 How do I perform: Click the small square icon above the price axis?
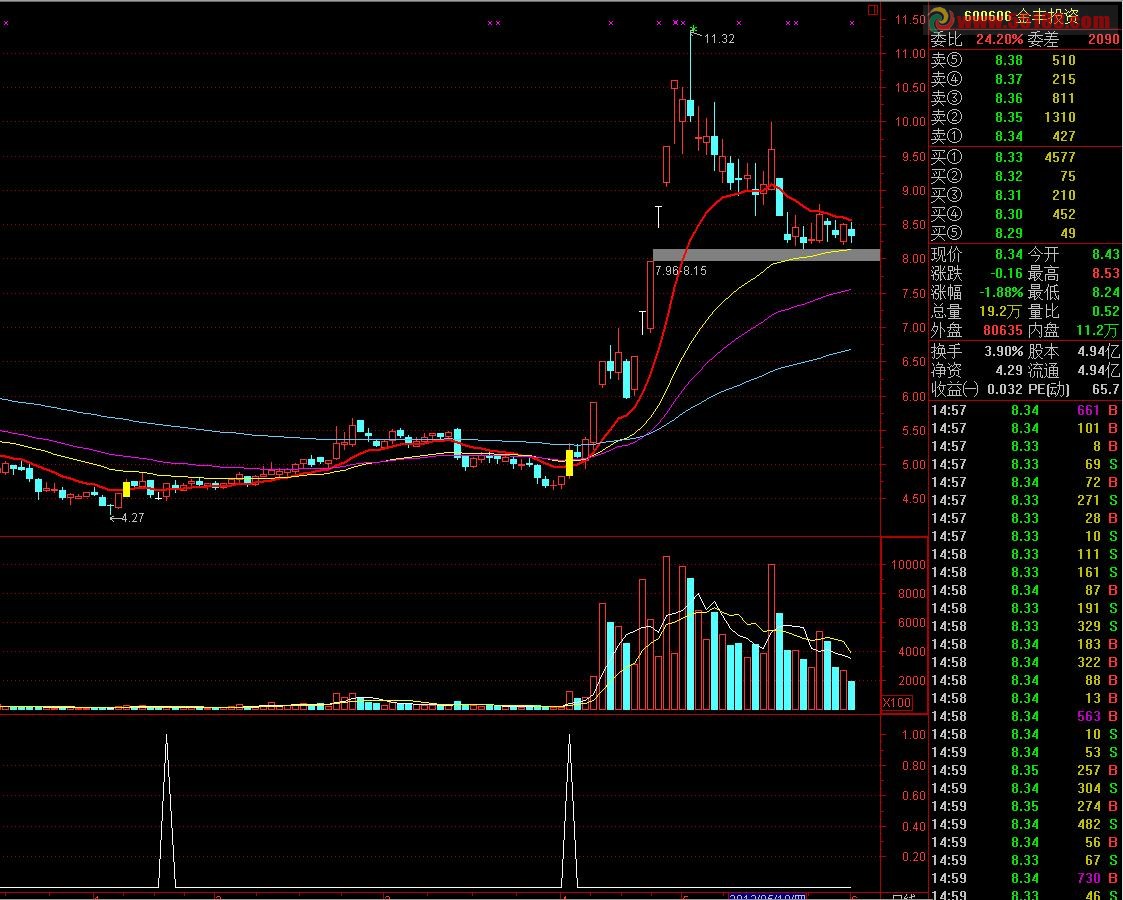tap(872, 10)
